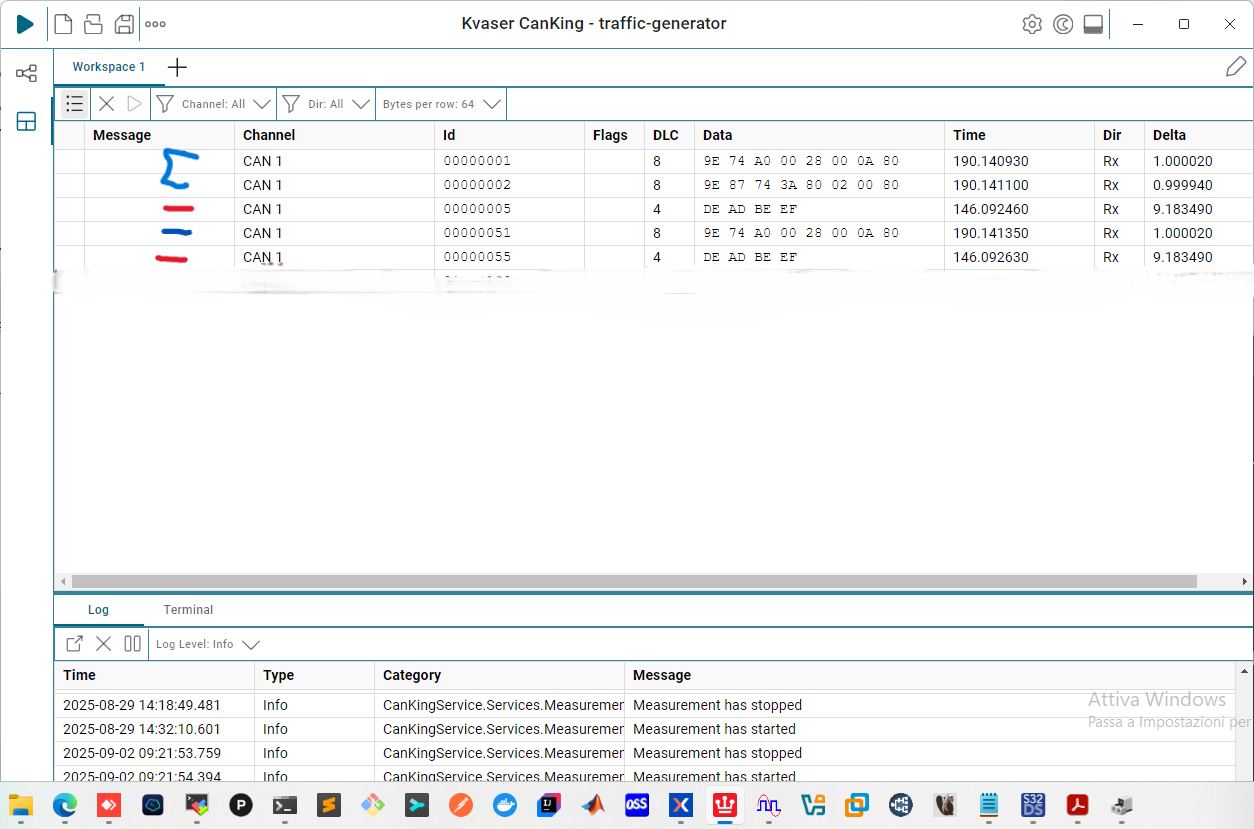Open the workspaces layout sidebar icon

click(x=26, y=122)
